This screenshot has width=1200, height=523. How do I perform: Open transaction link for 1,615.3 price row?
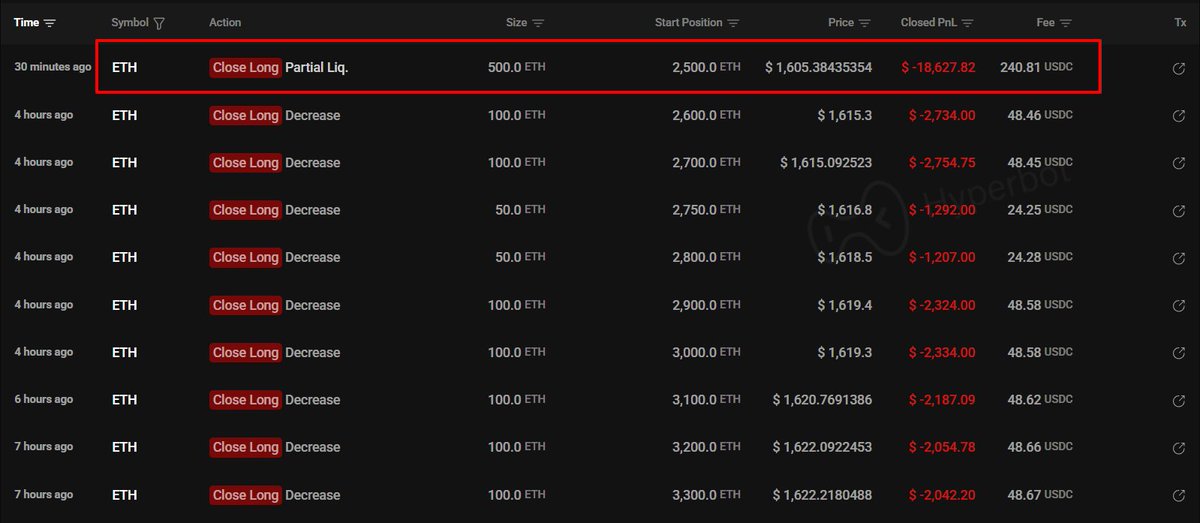coord(1179,115)
